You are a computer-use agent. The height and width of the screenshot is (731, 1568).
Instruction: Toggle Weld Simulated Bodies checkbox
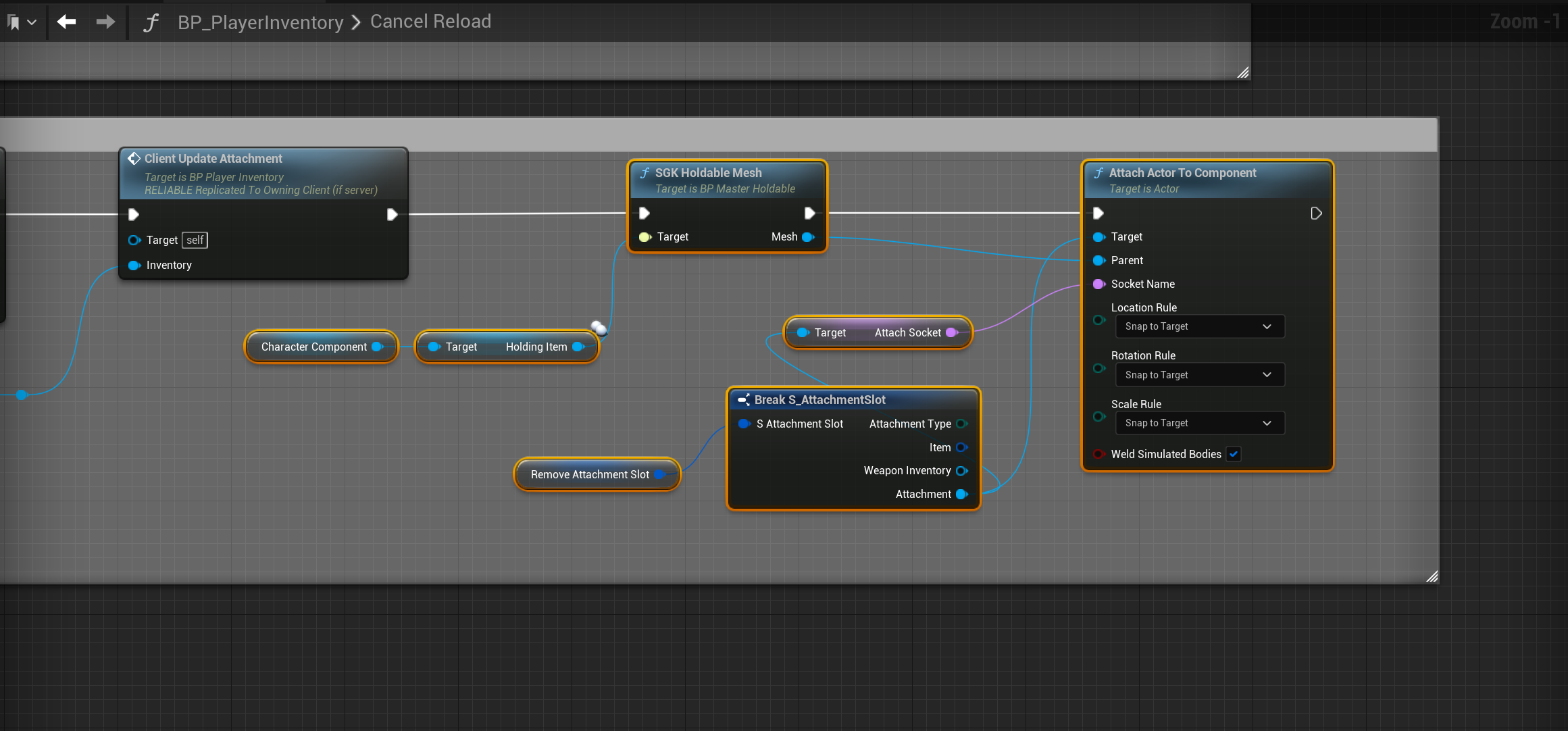[1234, 454]
